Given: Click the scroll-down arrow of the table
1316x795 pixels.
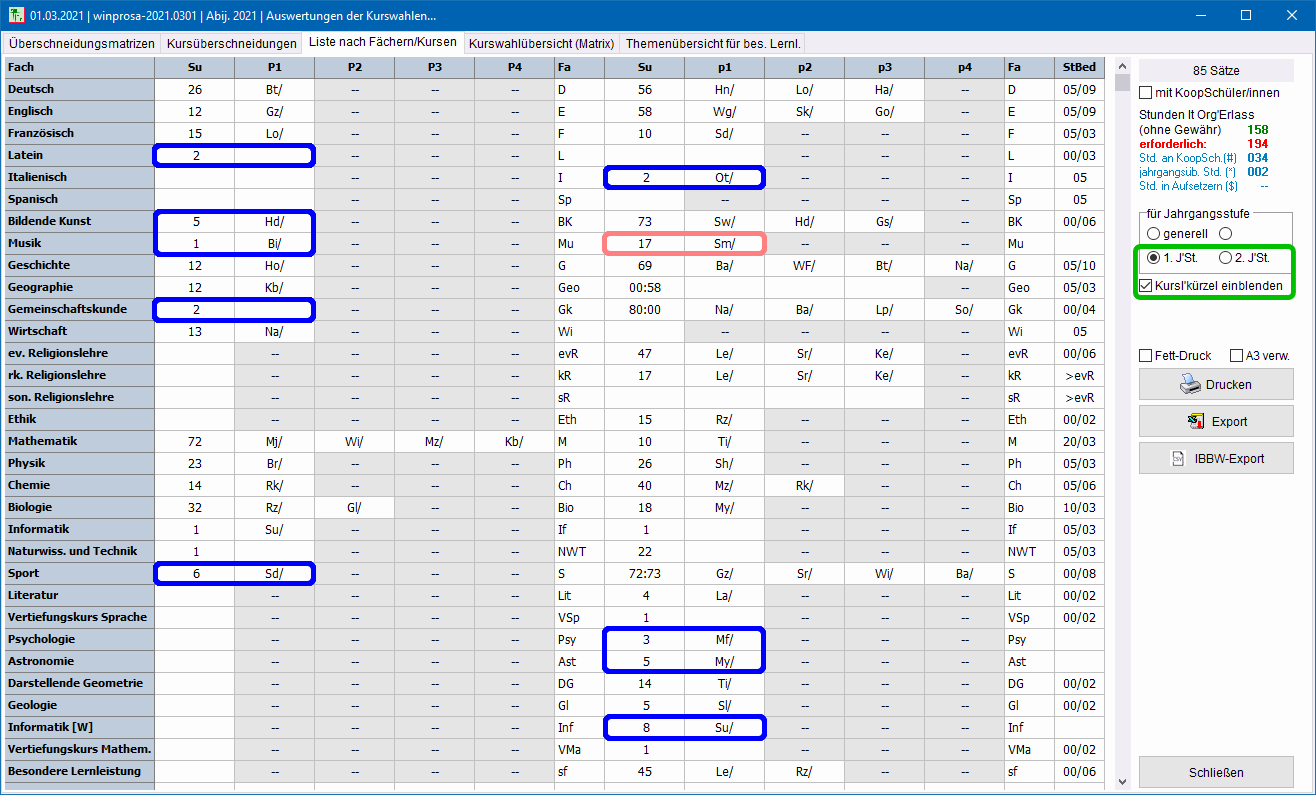Looking at the screenshot, I should point(1122,781).
